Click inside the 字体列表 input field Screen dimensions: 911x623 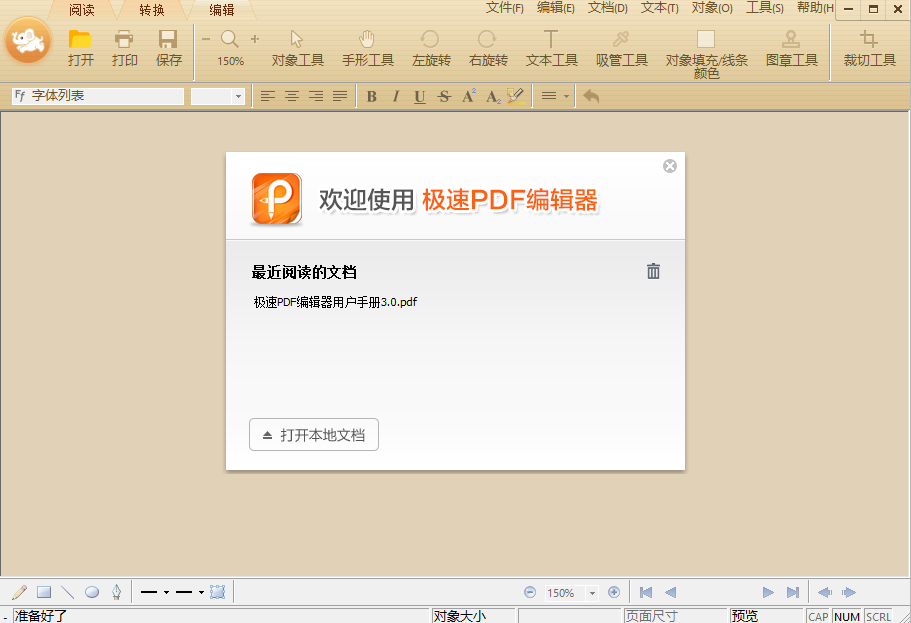(100, 96)
